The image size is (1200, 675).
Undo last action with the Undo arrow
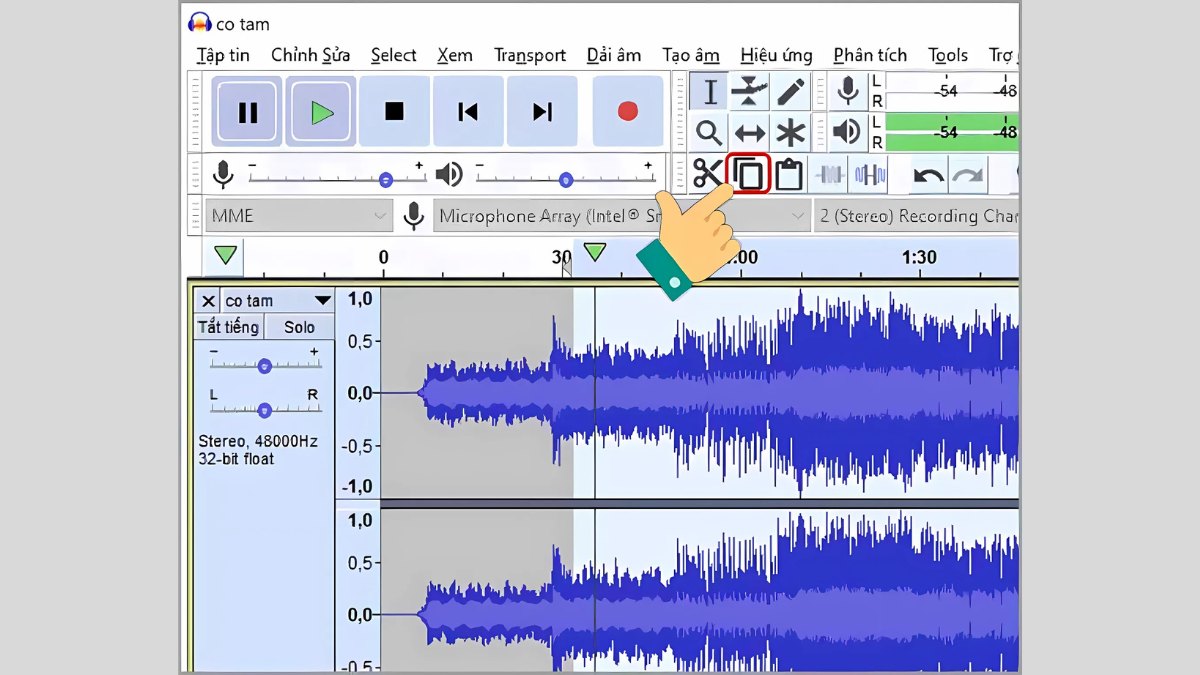929,176
